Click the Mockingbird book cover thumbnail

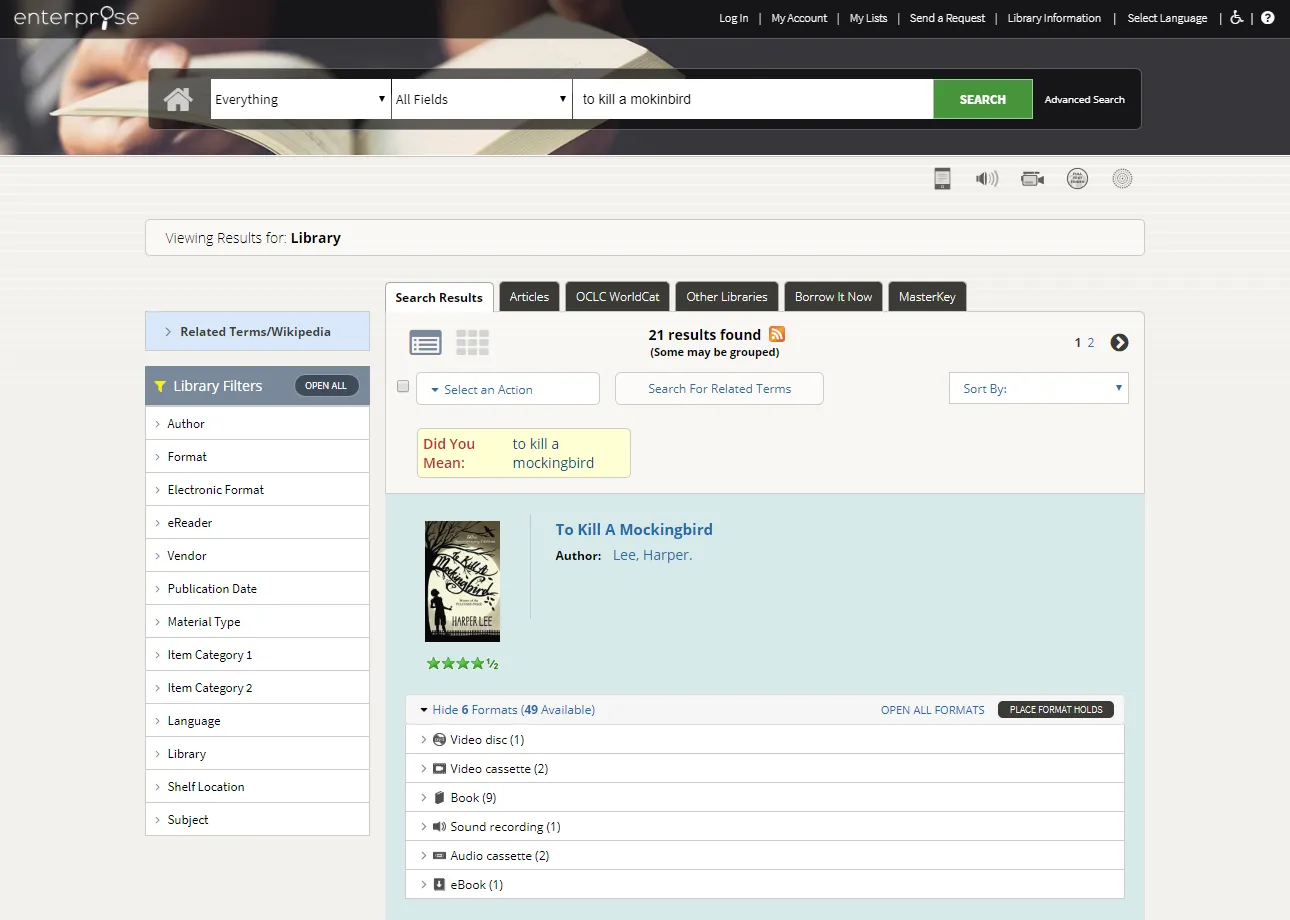pos(462,581)
